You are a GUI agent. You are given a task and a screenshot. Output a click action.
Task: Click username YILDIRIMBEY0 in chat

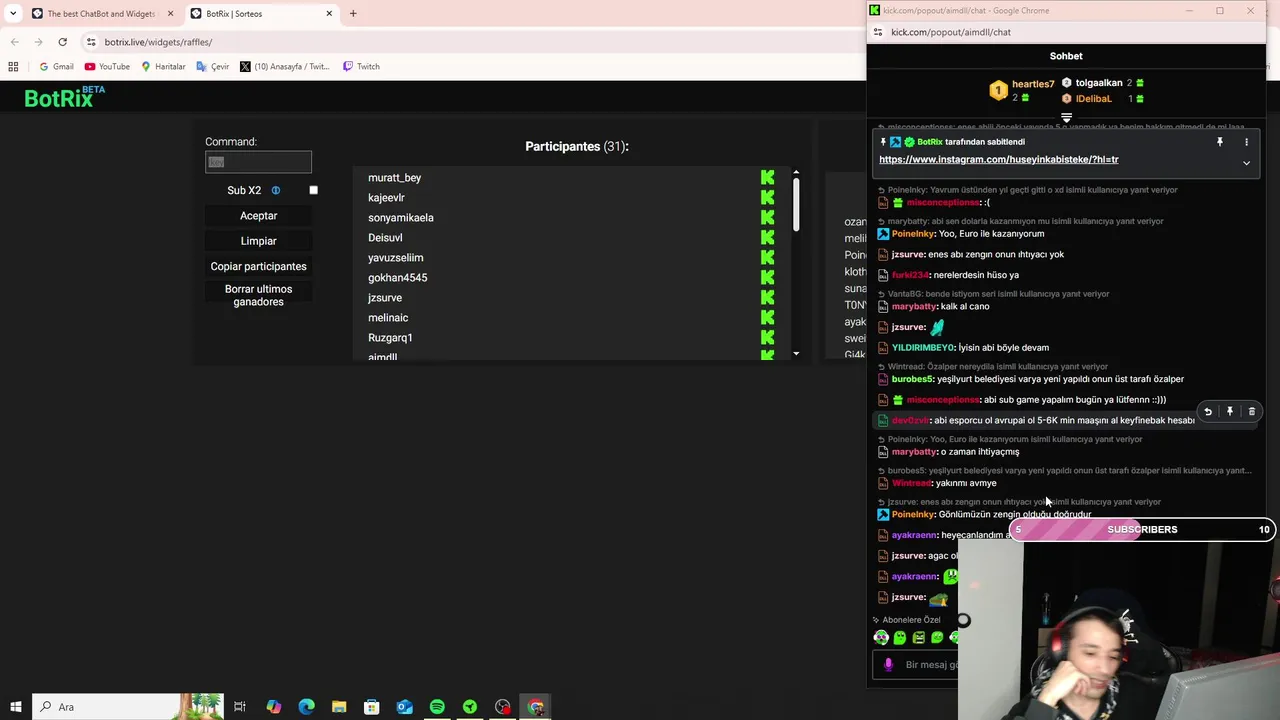click(922, 348)
